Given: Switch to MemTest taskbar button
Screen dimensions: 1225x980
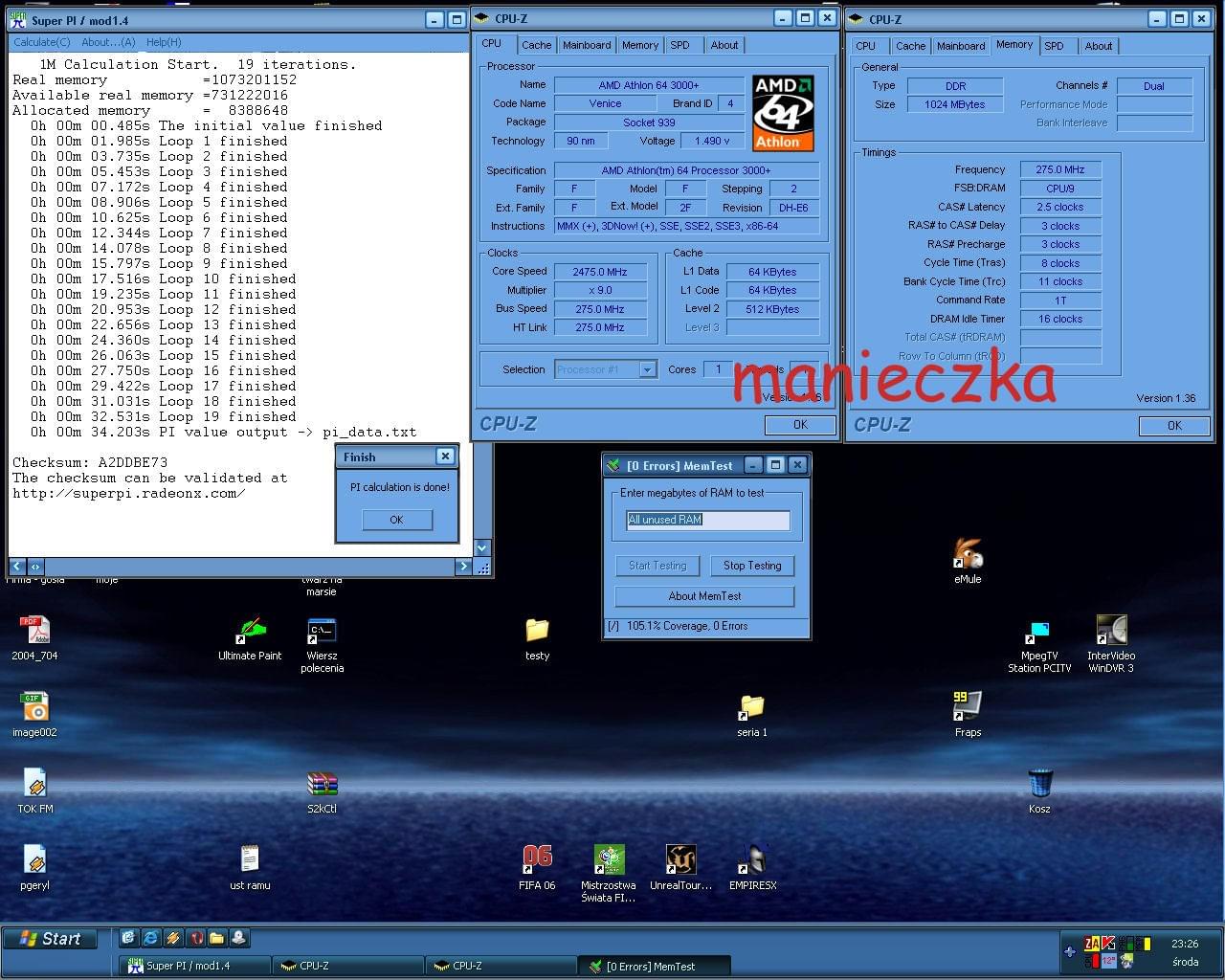Looking at the screenshot, I should click(654, 966).
